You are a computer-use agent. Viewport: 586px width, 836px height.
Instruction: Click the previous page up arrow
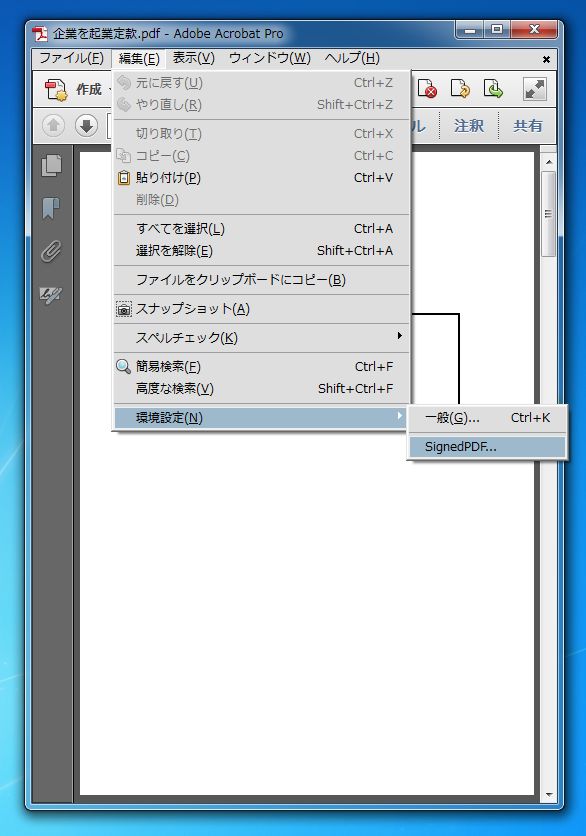53,126
